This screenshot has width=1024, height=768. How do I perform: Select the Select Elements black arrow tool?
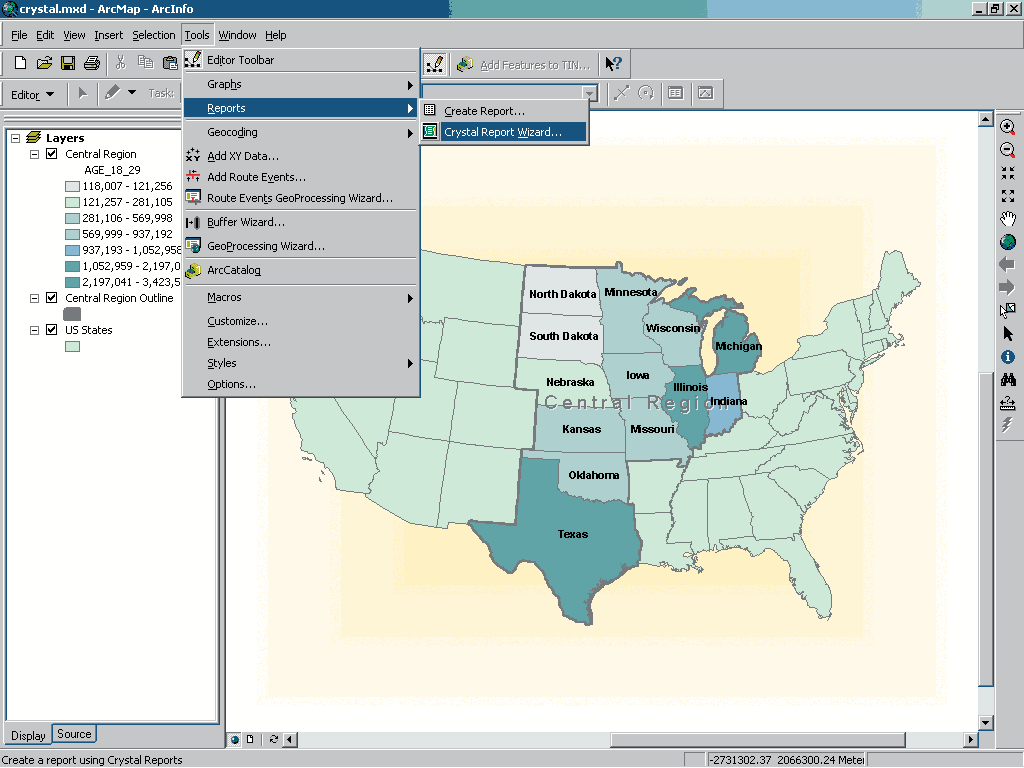click(1008, 334)
